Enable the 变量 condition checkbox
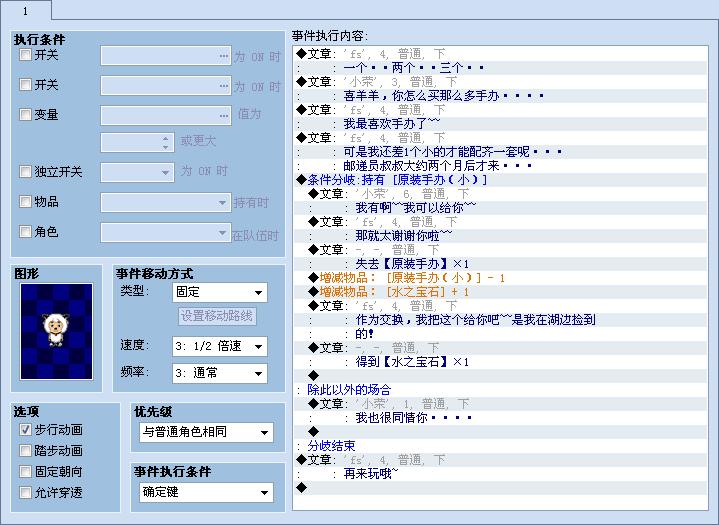The width and height of the screenshot is (719, 525). click(x=25, y=114)
